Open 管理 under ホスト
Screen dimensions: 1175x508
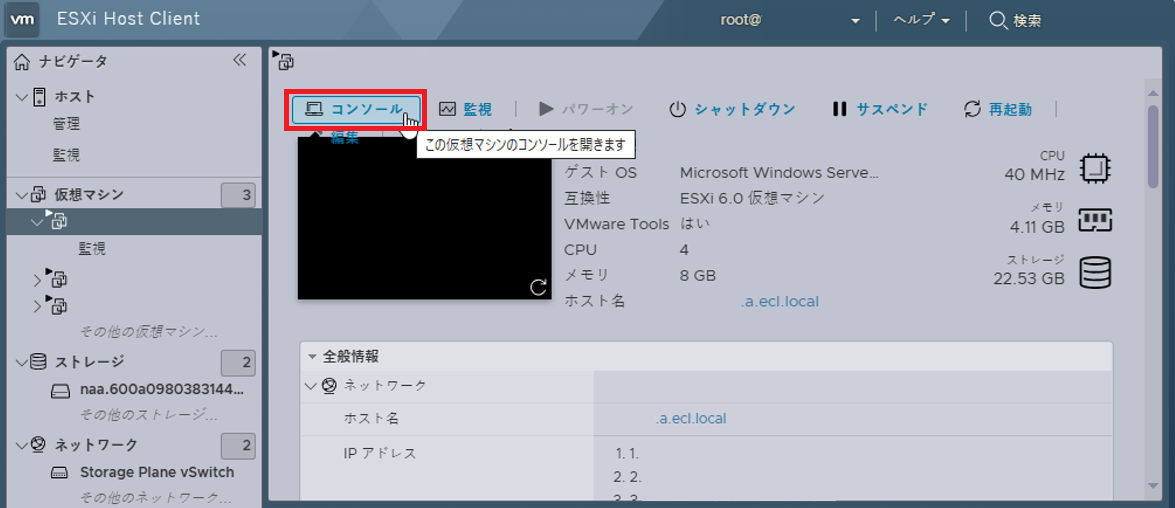click(67, 124)
